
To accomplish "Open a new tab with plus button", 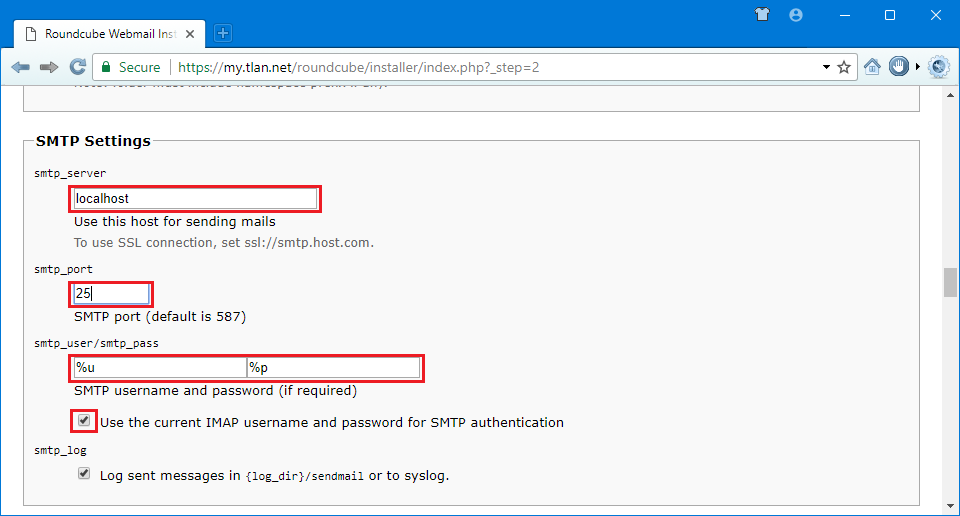I will [x=222, y=33].
